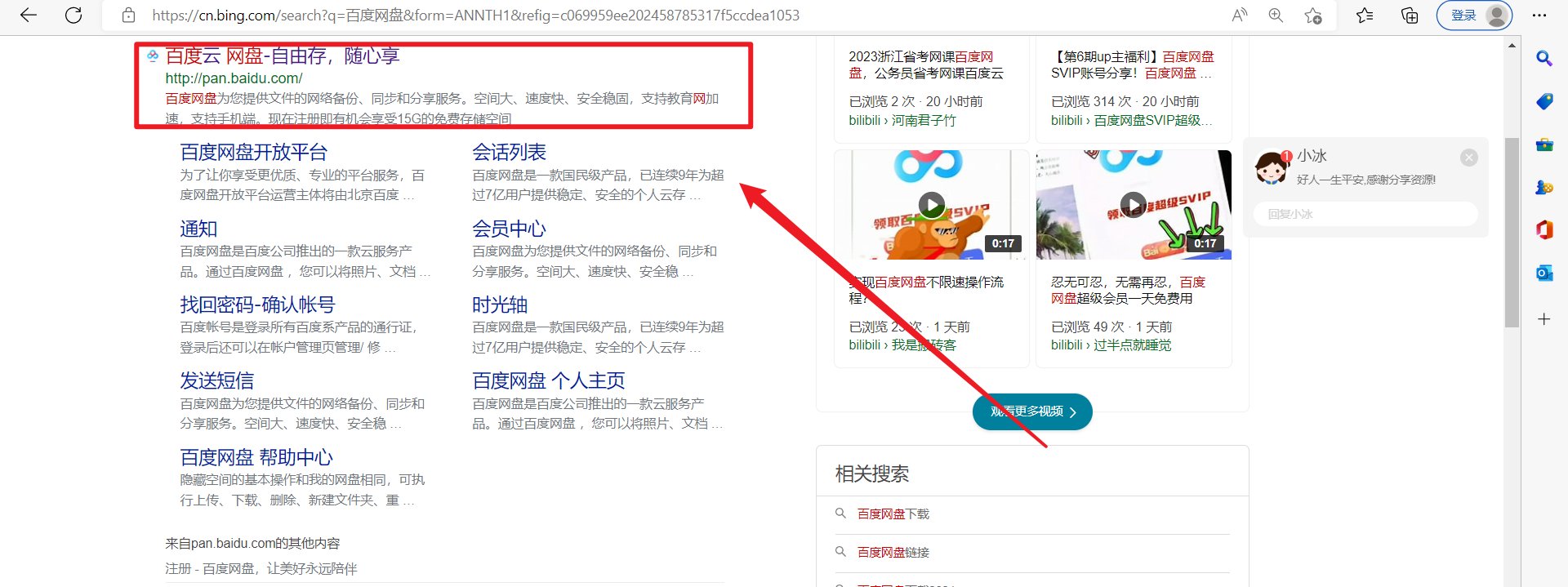Open the 2023浙江省考网课 video title
Viewport: 1568px width, 587px height.
tap(926, 64)
